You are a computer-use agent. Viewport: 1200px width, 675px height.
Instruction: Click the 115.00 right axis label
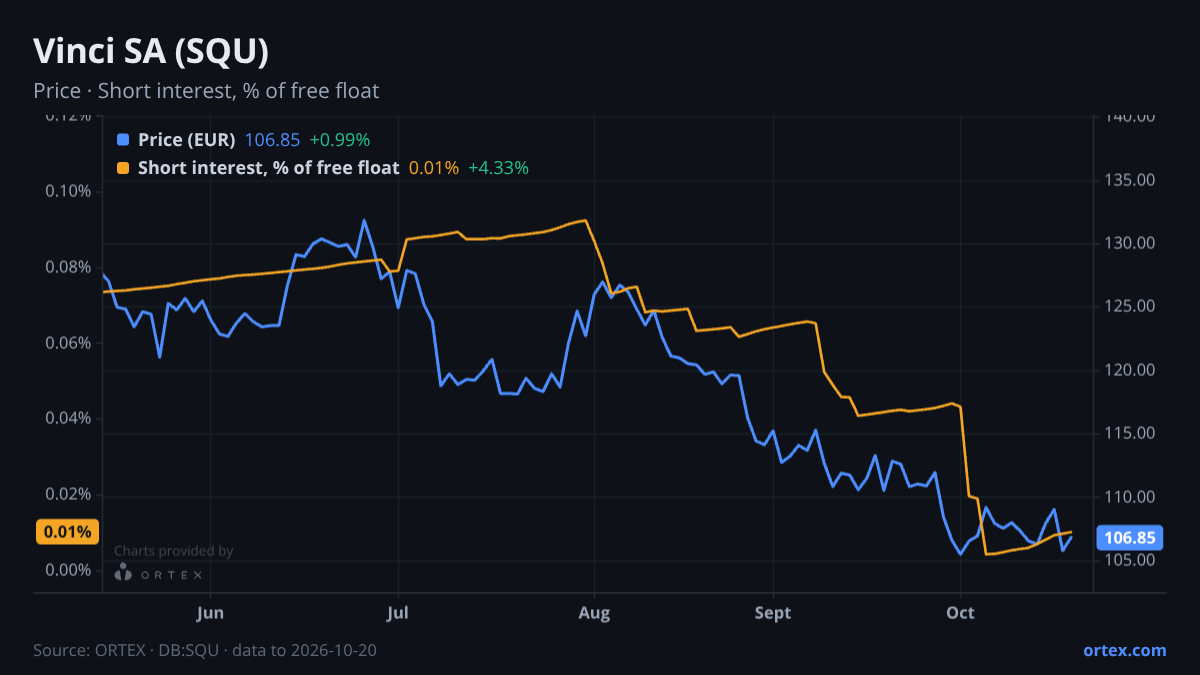point(1130,433)
